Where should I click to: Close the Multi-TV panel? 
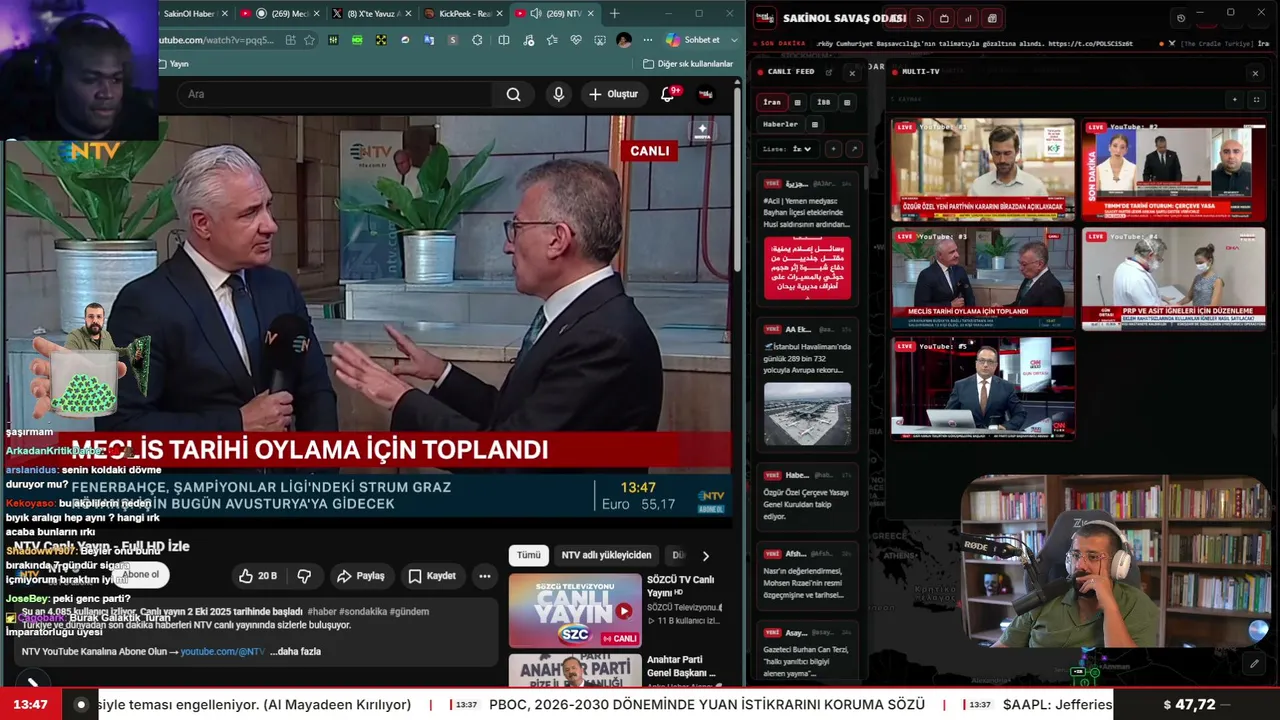[1255, 72]
